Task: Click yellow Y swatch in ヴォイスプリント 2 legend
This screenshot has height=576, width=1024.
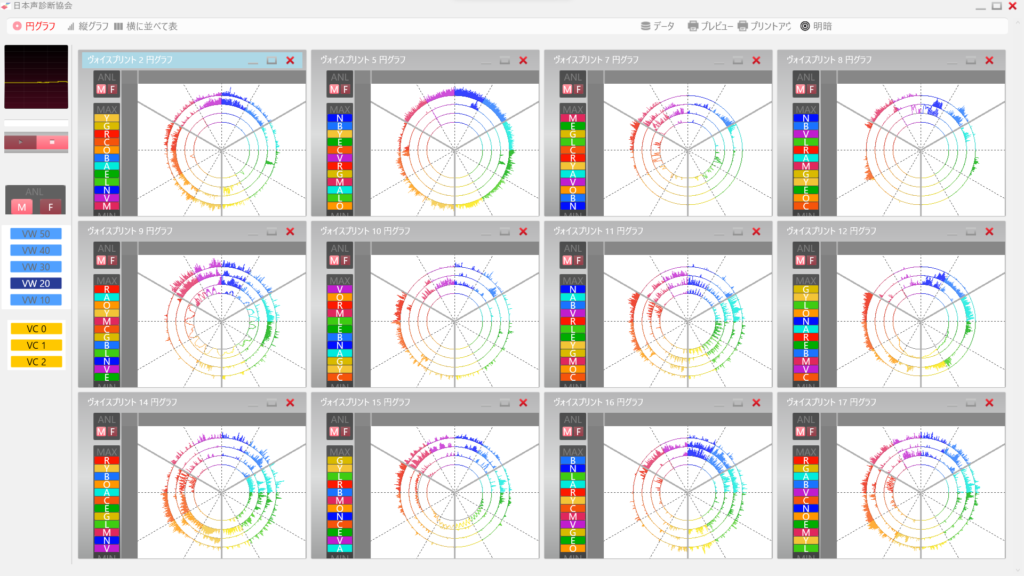Action: tap(106, 118)
